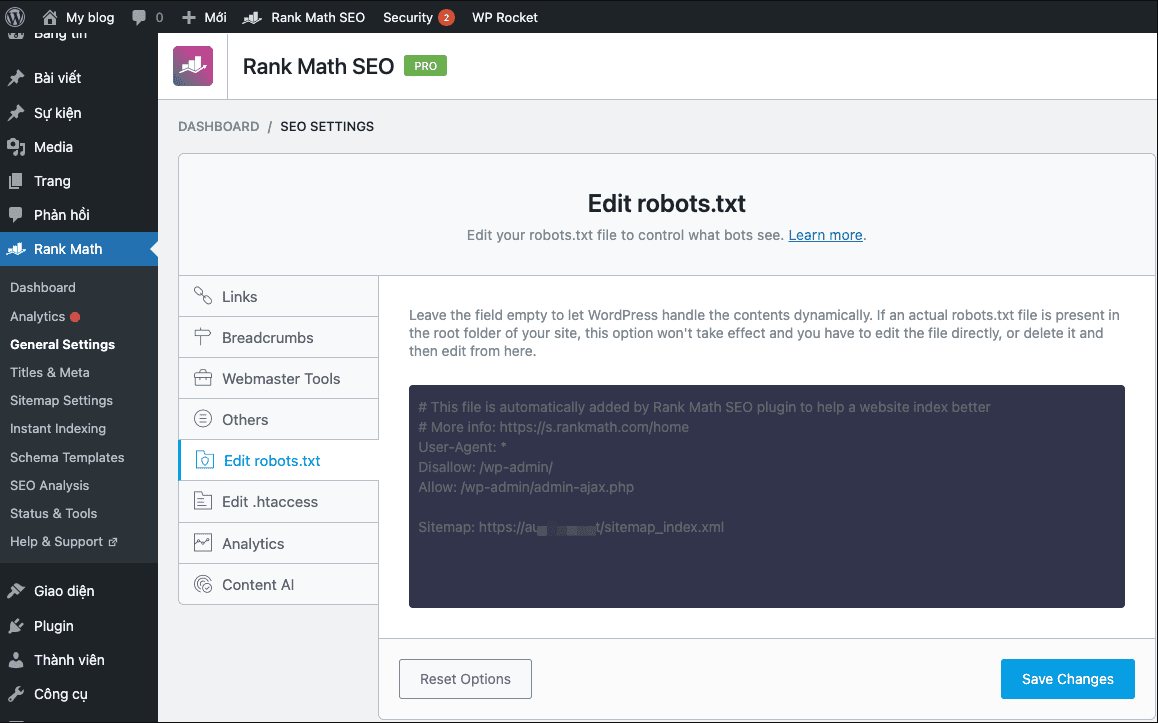Click the comments bubble icon in admin bar
Screen dimensions: 1158x723
pos(138,17)
